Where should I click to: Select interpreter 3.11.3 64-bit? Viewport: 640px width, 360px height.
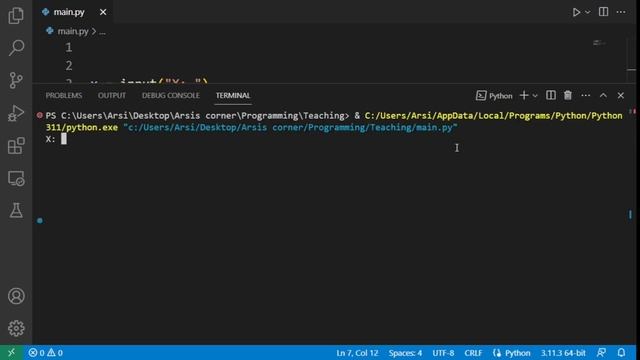tap(563, 353)
